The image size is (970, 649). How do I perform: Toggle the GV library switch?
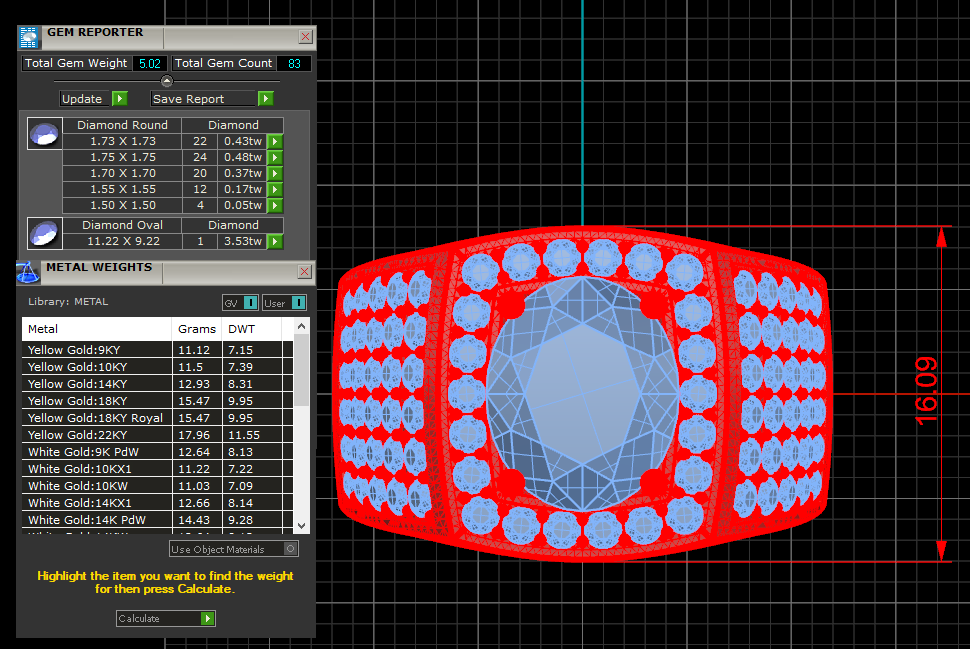(x=250, y=303)
